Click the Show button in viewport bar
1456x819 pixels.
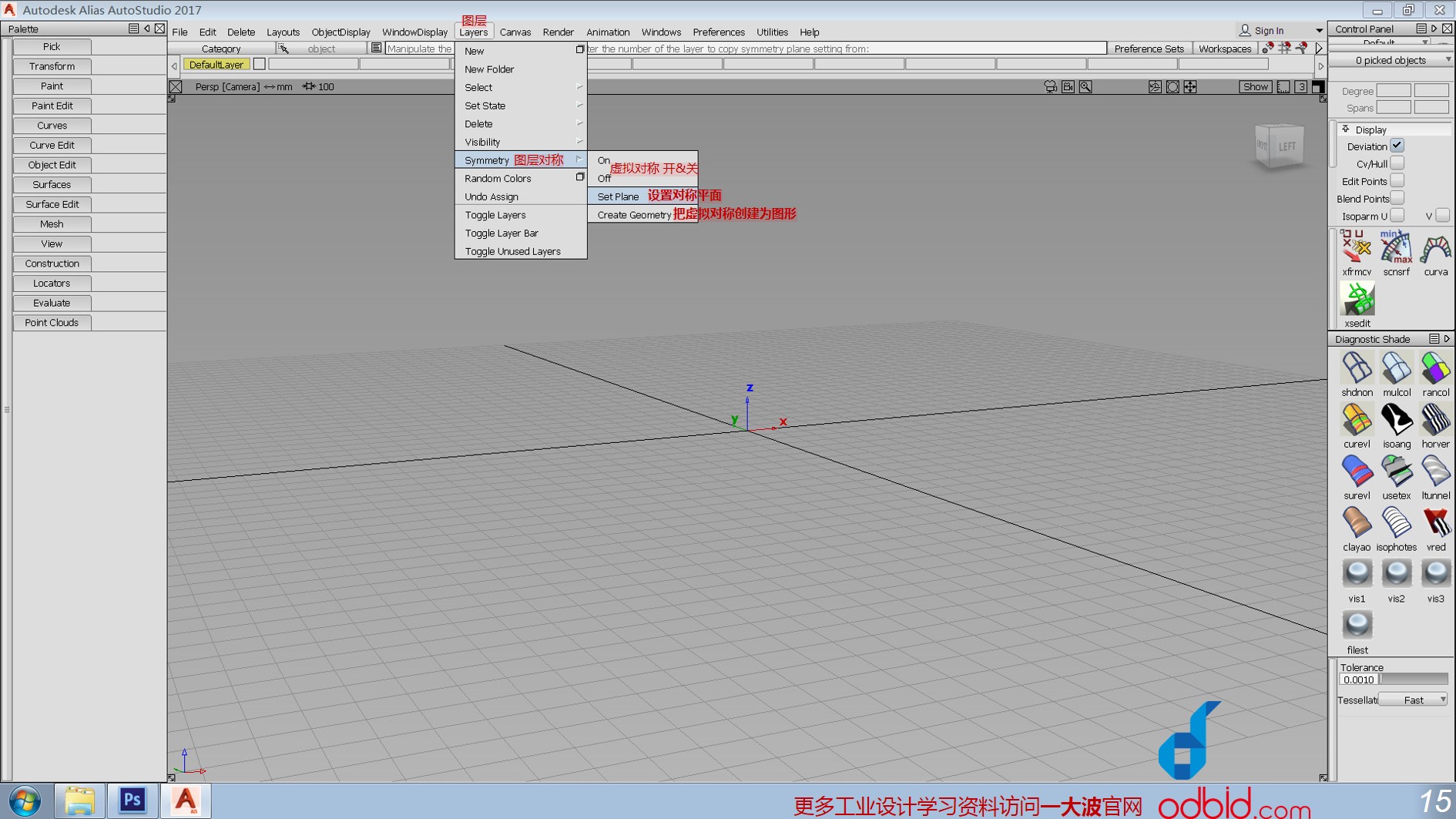[x=1255, y=86]
